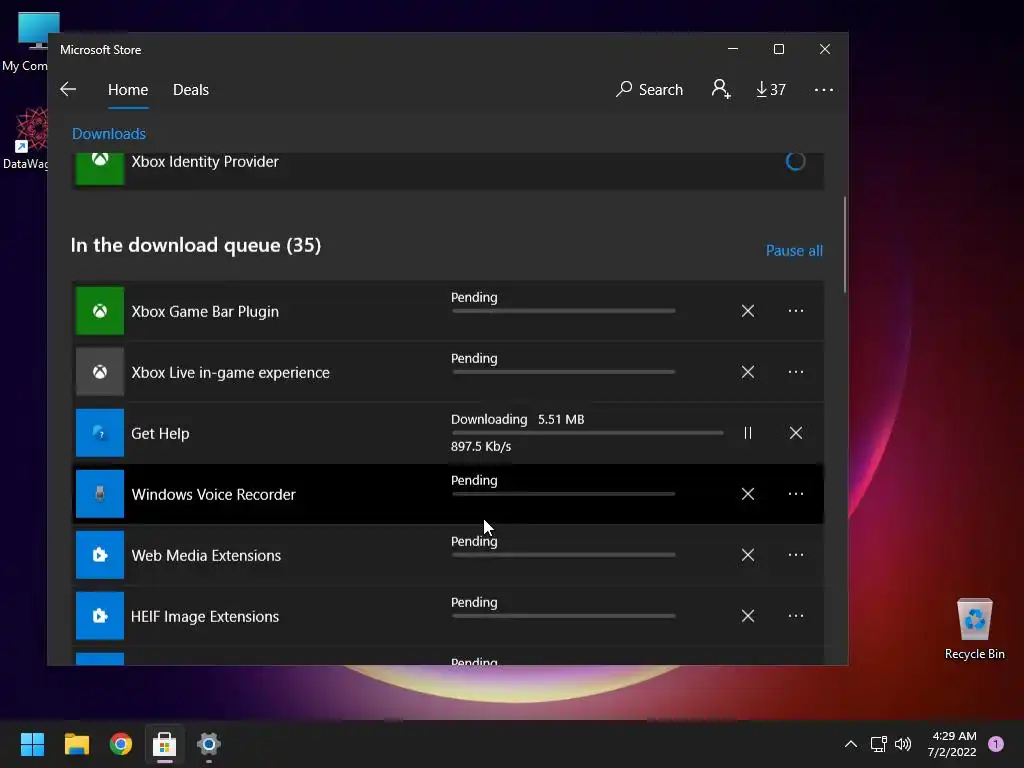Click the Xbox Live in-game experience app icon
Viewport: 1024px width, 768px height.
coord(100,372)
